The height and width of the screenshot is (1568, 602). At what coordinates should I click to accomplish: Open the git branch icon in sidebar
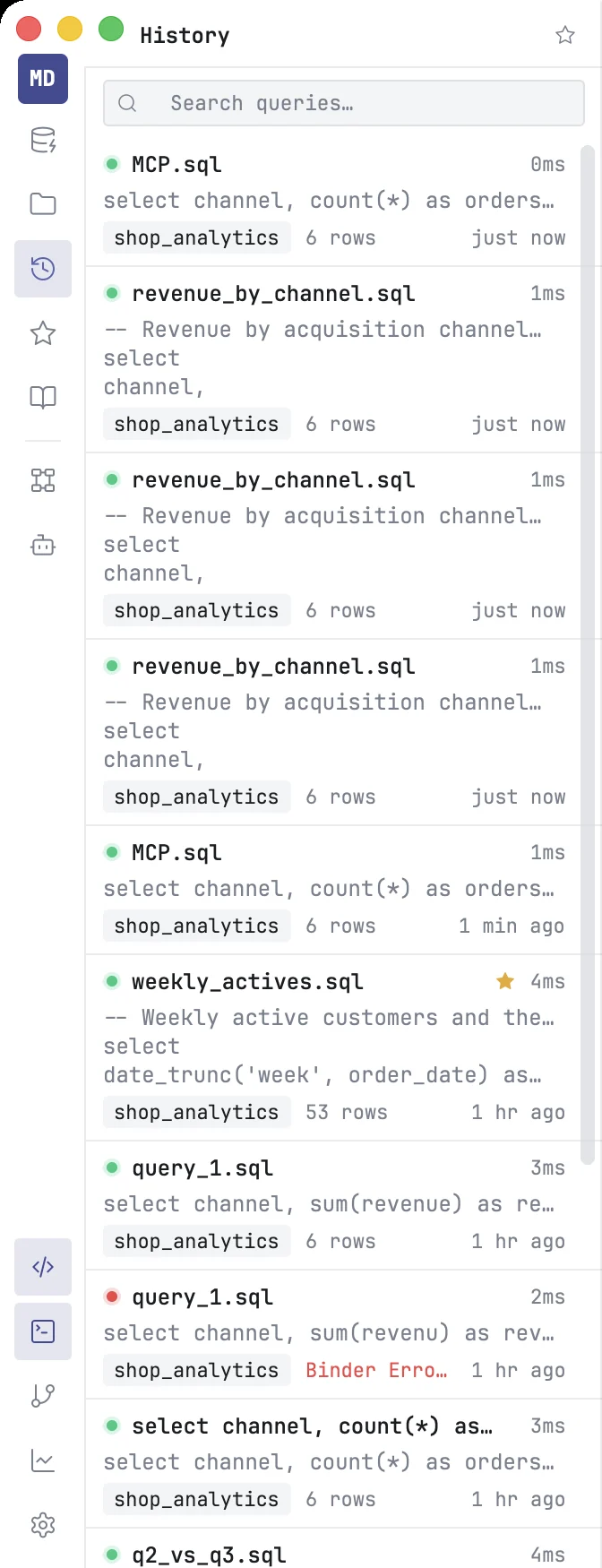pyautogui.click(x=43, y=1396)
